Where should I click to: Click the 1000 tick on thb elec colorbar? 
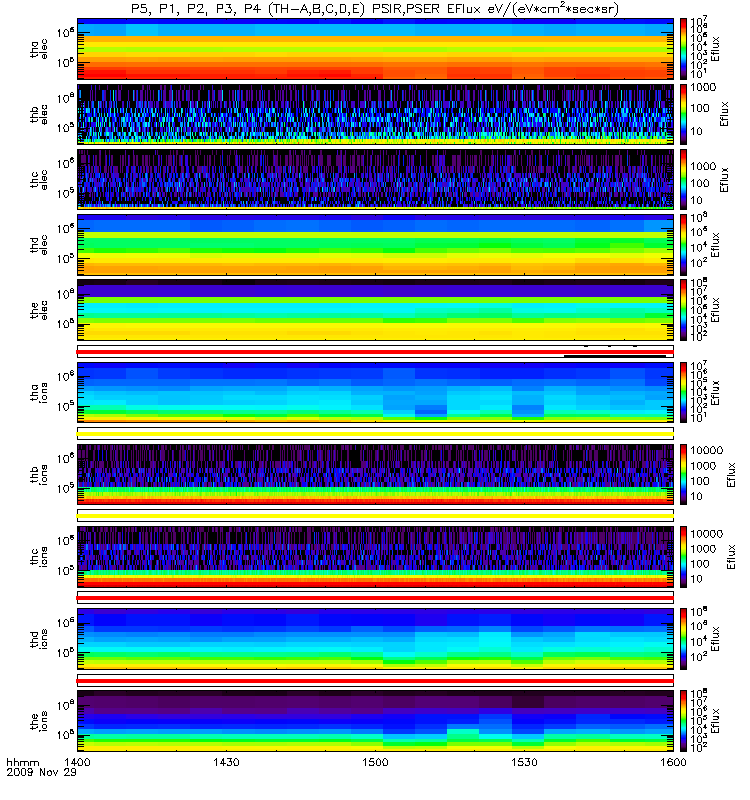click(703, 87)
